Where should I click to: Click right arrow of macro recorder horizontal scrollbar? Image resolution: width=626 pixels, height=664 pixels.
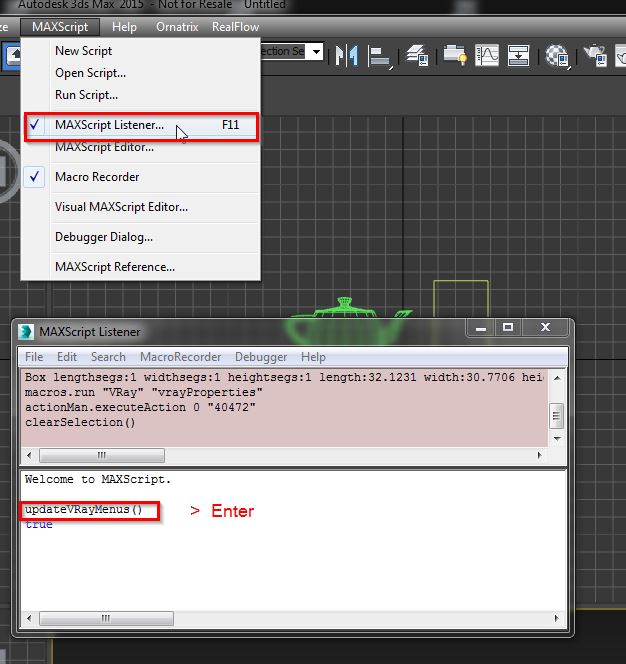coord(539,456)
